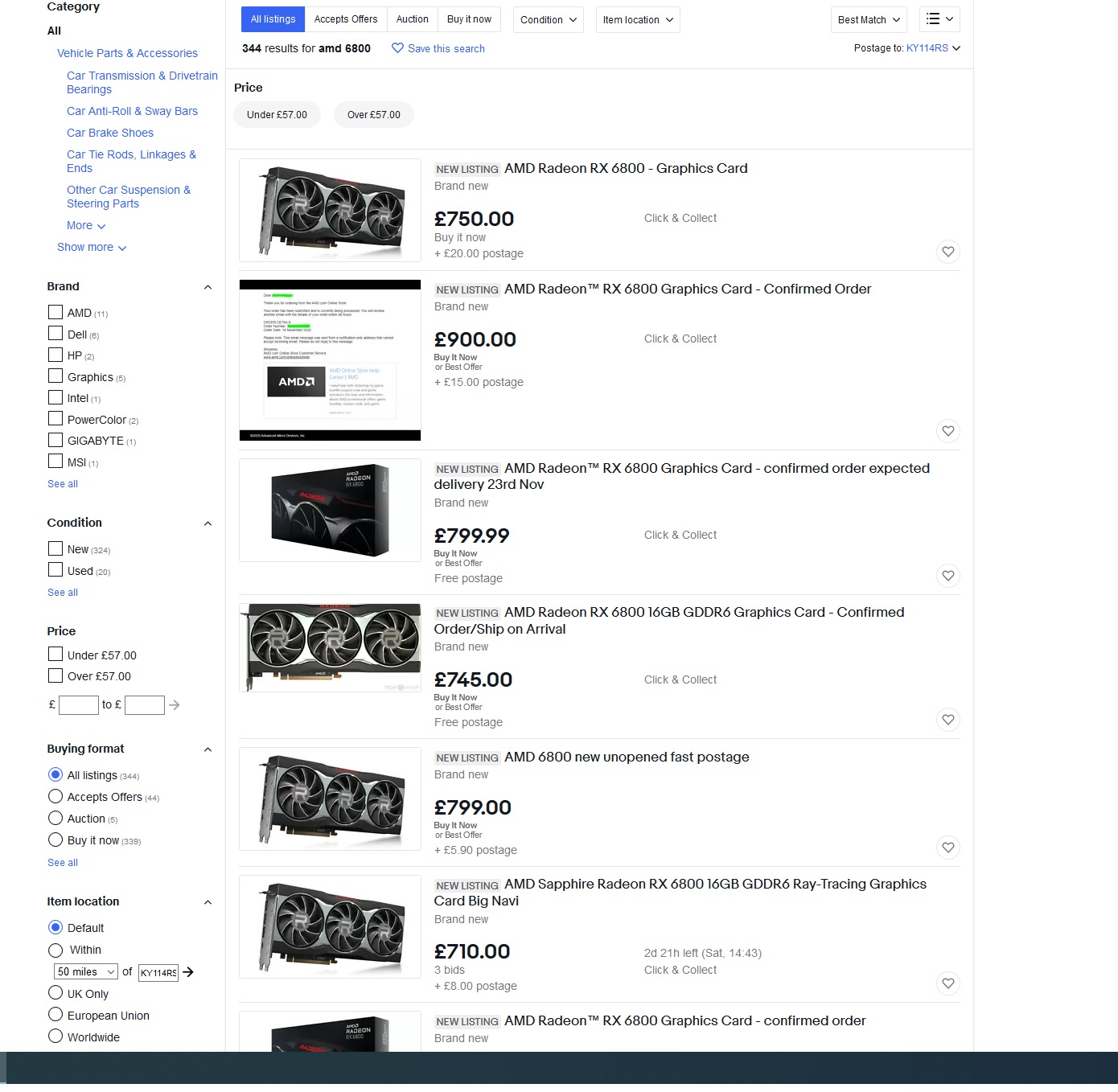Click the minimum price input field
Image resolution: width=1118 pixels, height=1092 pixels.
click(x=79, y=705)
